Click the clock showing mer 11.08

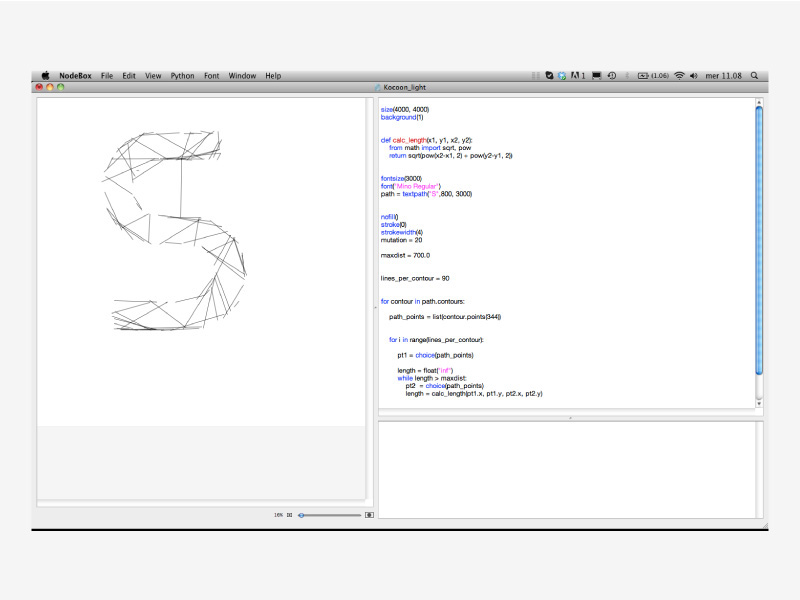pyautogui.click(x=723, y=76)
